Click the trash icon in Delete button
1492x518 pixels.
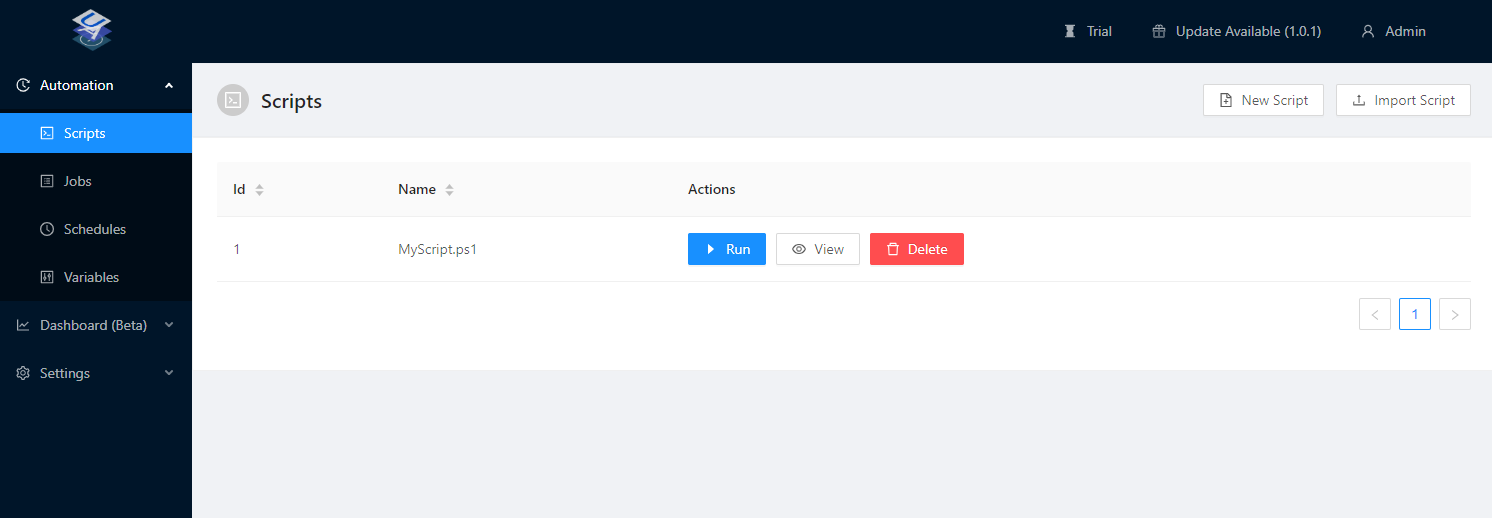pyautogui.click(x=893, y=249)
